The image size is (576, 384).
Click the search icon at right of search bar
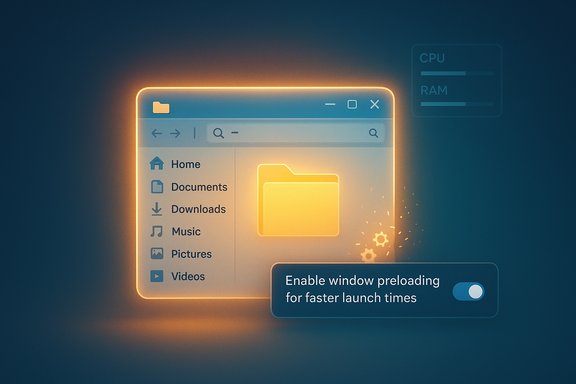tap(373, 133)
